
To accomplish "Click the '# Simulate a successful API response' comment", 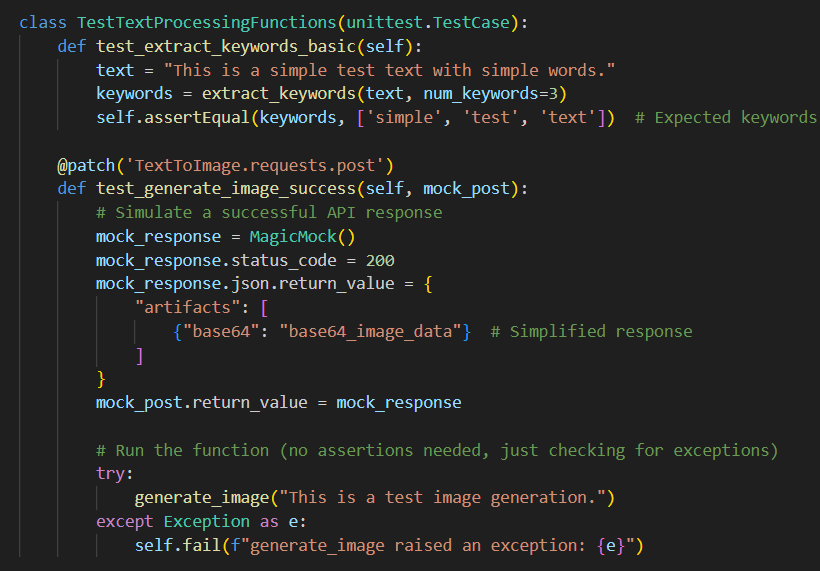I will [x=268, y=213].
